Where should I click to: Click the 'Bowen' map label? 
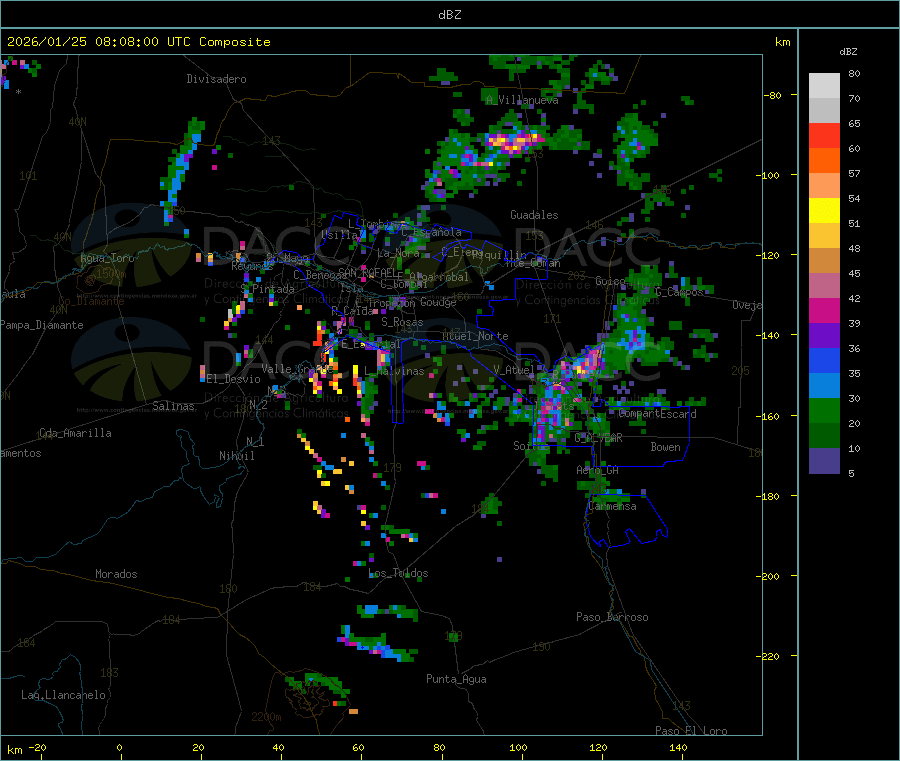point(666,447)
